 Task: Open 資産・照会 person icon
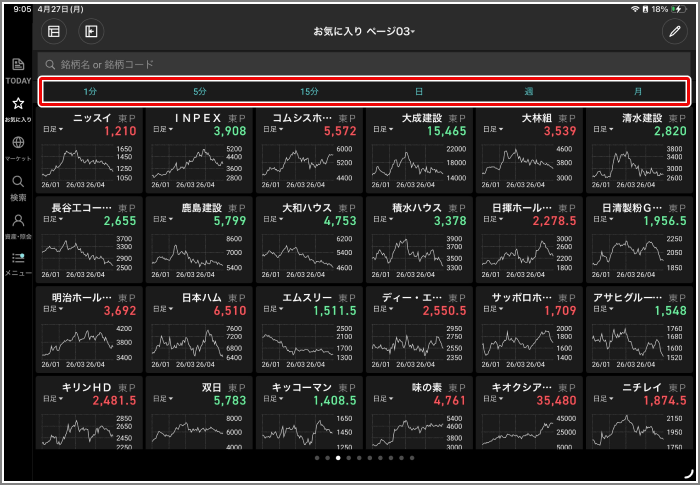[18, 224]
